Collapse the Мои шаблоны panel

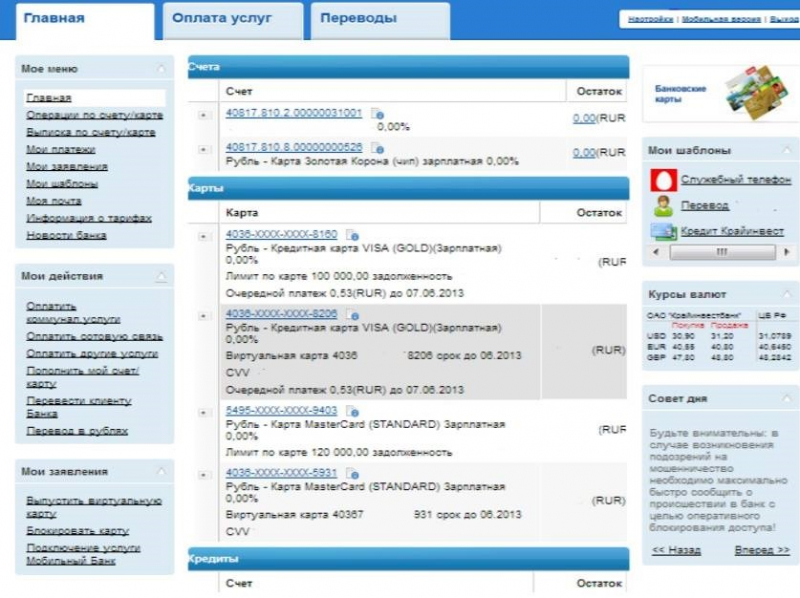[x=786, y=150]
